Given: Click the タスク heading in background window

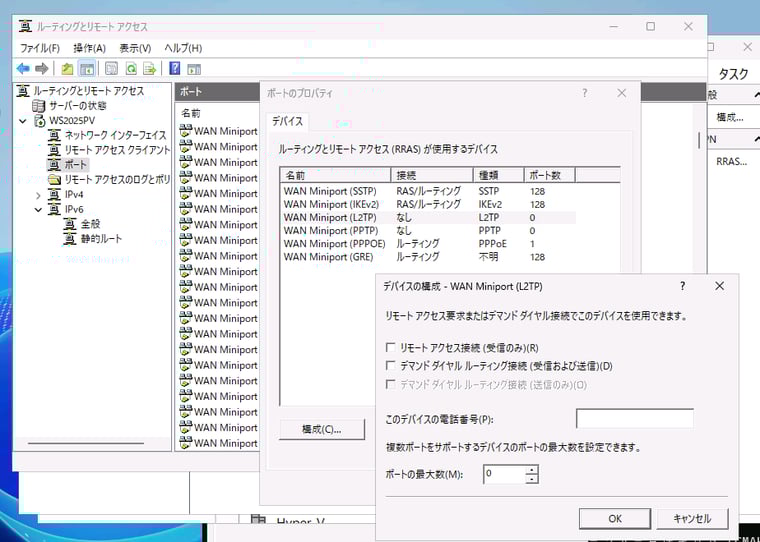Looking at the screenshot, I should (x=733, y=74).
